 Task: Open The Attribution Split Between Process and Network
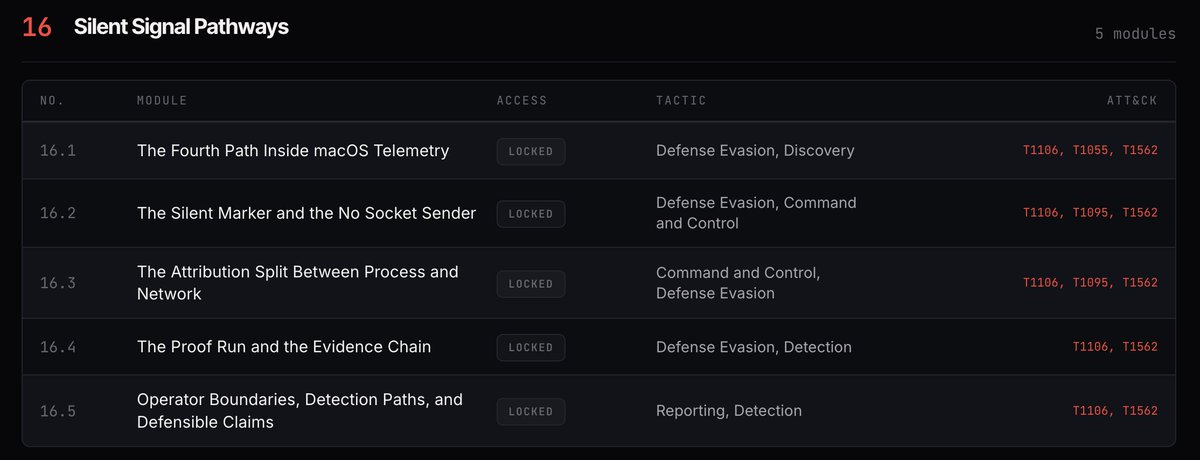(298, 283)
